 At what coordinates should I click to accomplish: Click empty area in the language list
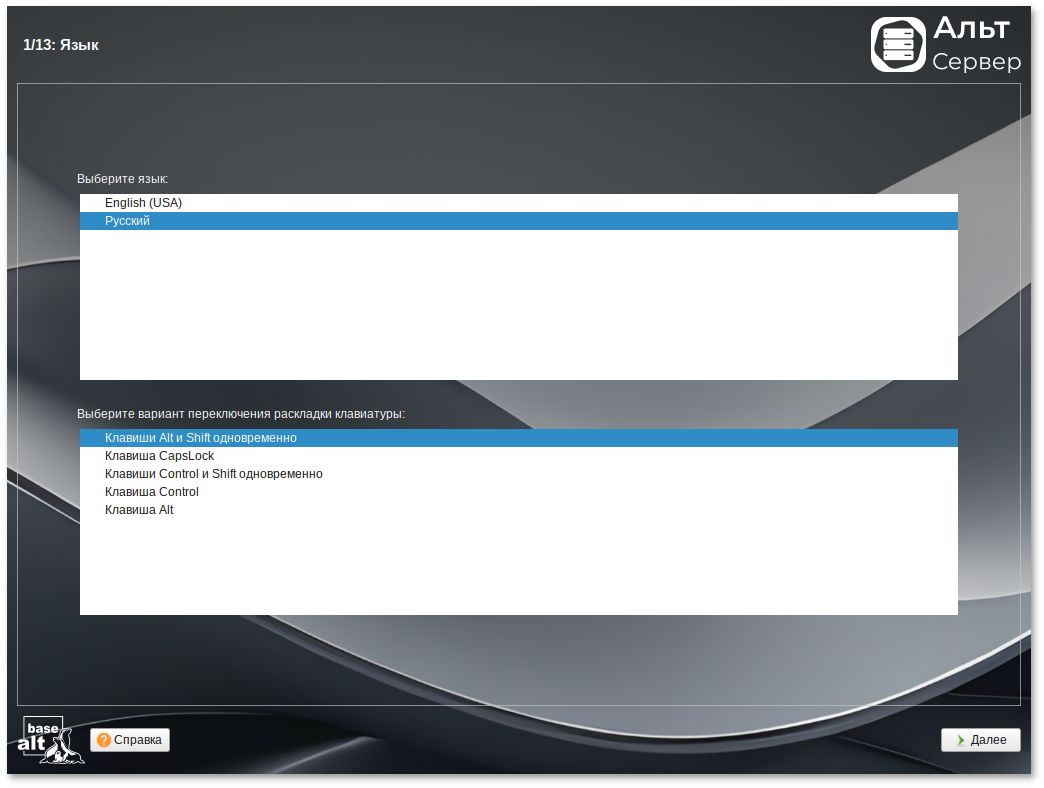518,310
